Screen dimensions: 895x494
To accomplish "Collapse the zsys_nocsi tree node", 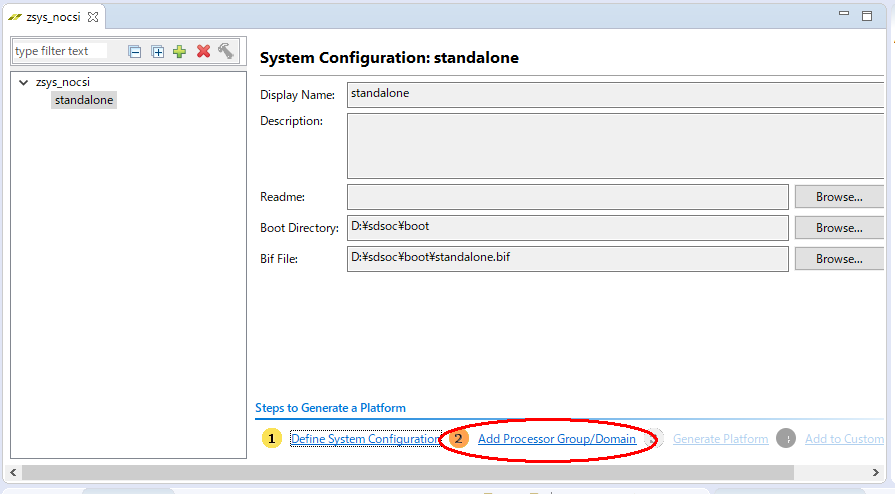I will [x=23, y=83].
